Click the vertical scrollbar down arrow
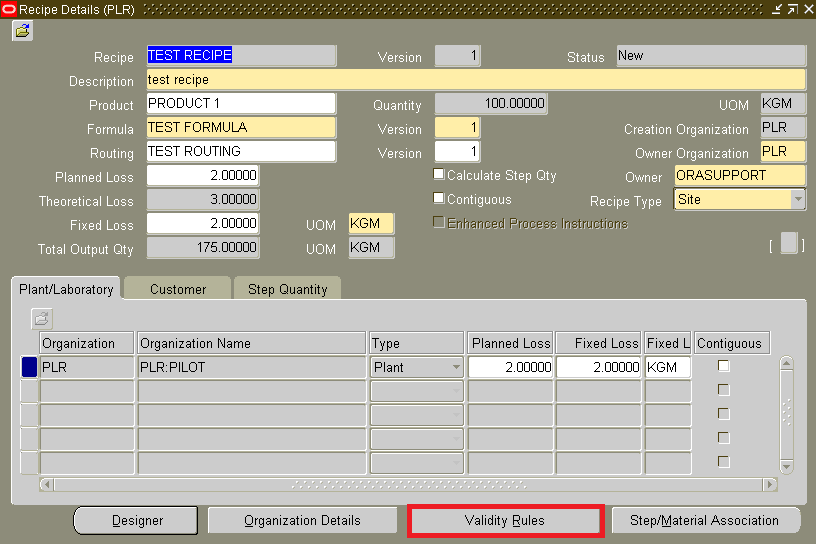Image resolution: width=816 pixels, height=544 pixels. [787, 466]
